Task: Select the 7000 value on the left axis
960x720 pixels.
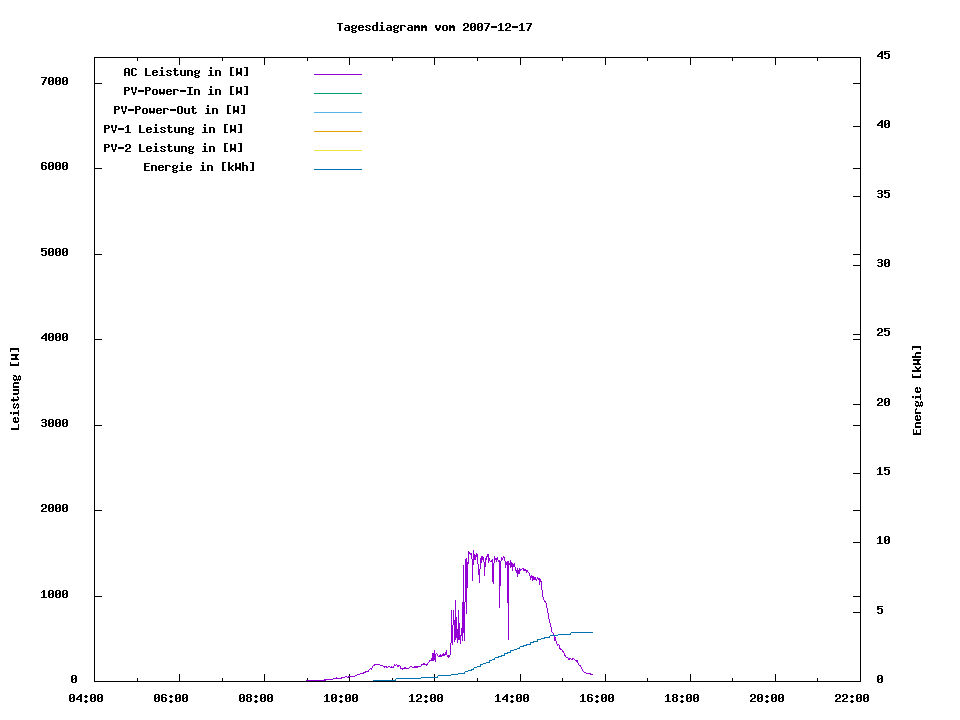Action: point(54,81)
